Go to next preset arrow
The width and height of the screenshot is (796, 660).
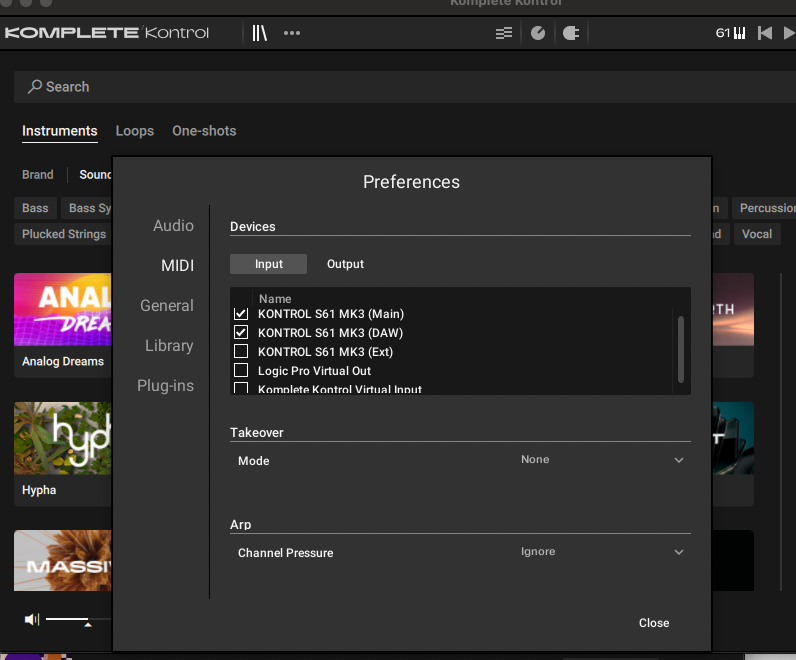(x=789, y=33)
